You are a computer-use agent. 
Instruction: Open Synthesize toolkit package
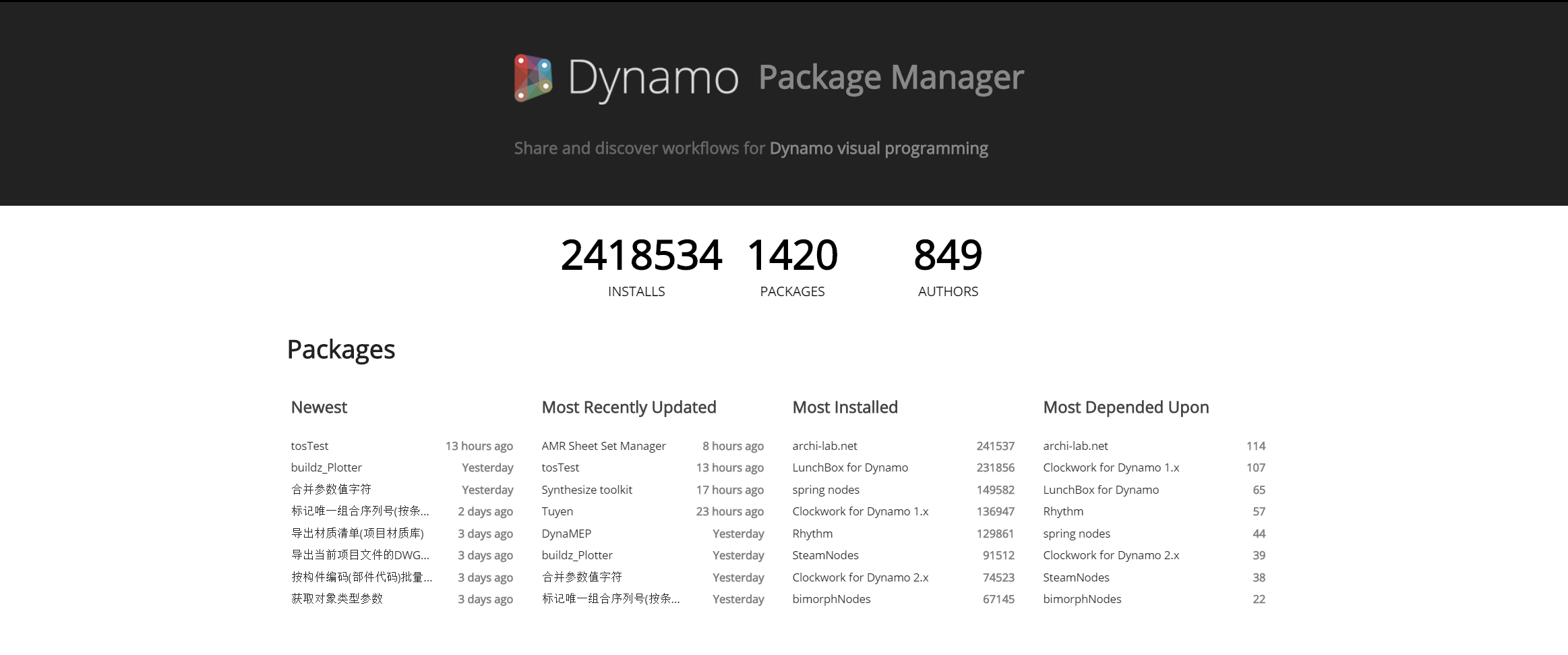586,490
